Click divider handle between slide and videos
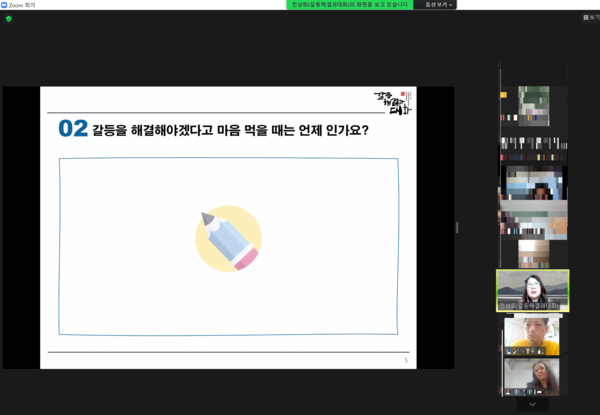This screenshot has height=415, width=600. pos(457,228)
